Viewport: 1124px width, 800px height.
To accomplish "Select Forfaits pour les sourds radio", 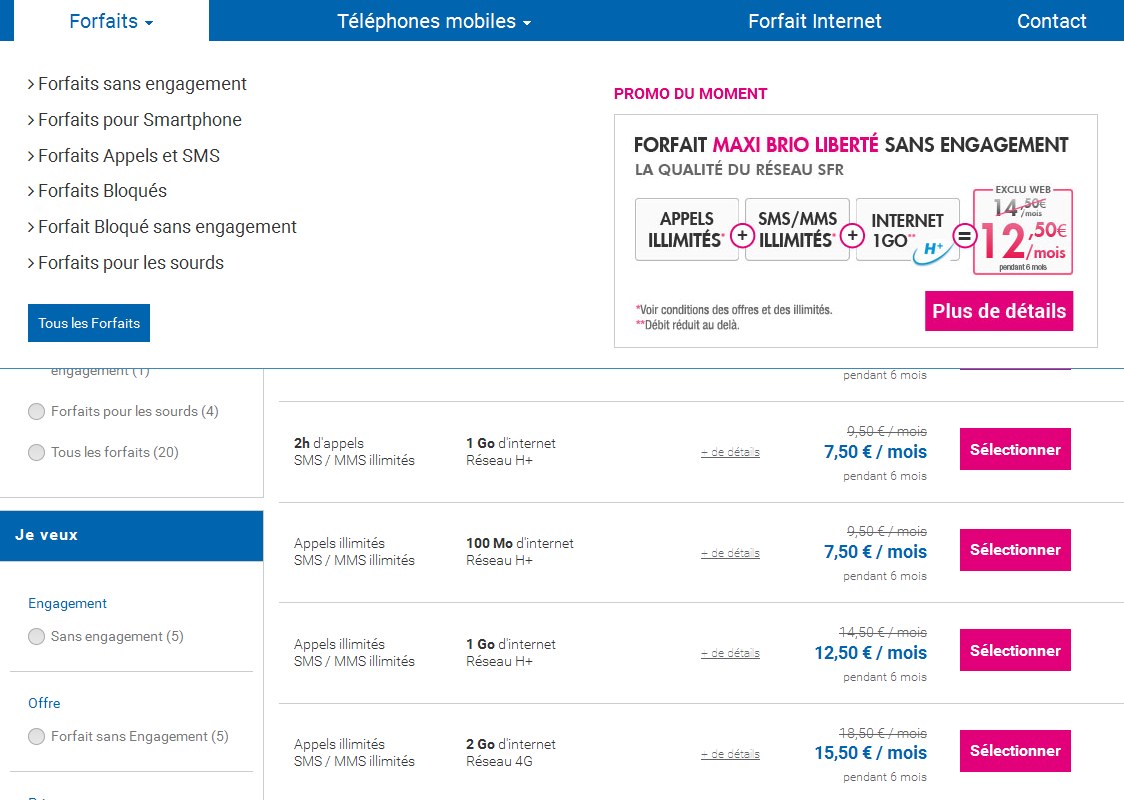I will click(x=37, y=412).
